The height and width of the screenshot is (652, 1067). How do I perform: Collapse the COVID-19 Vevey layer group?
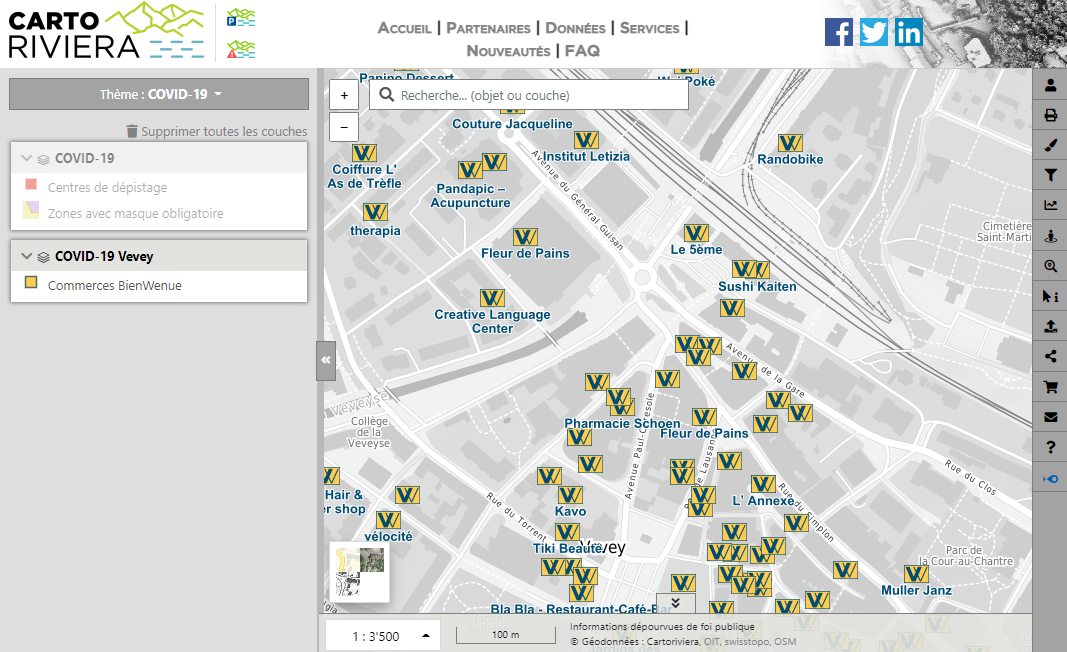[x=27, y=256]
